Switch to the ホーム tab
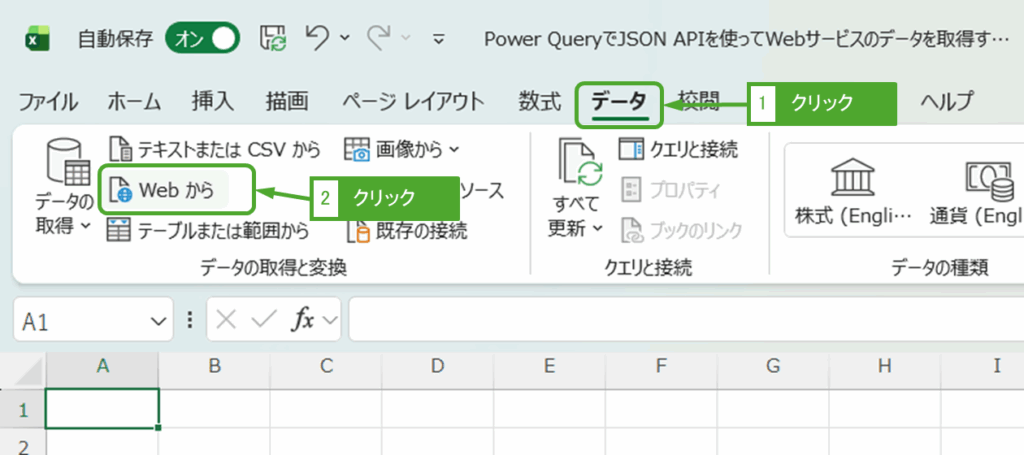Viewport: 1024px width, 455px height. 134,101
